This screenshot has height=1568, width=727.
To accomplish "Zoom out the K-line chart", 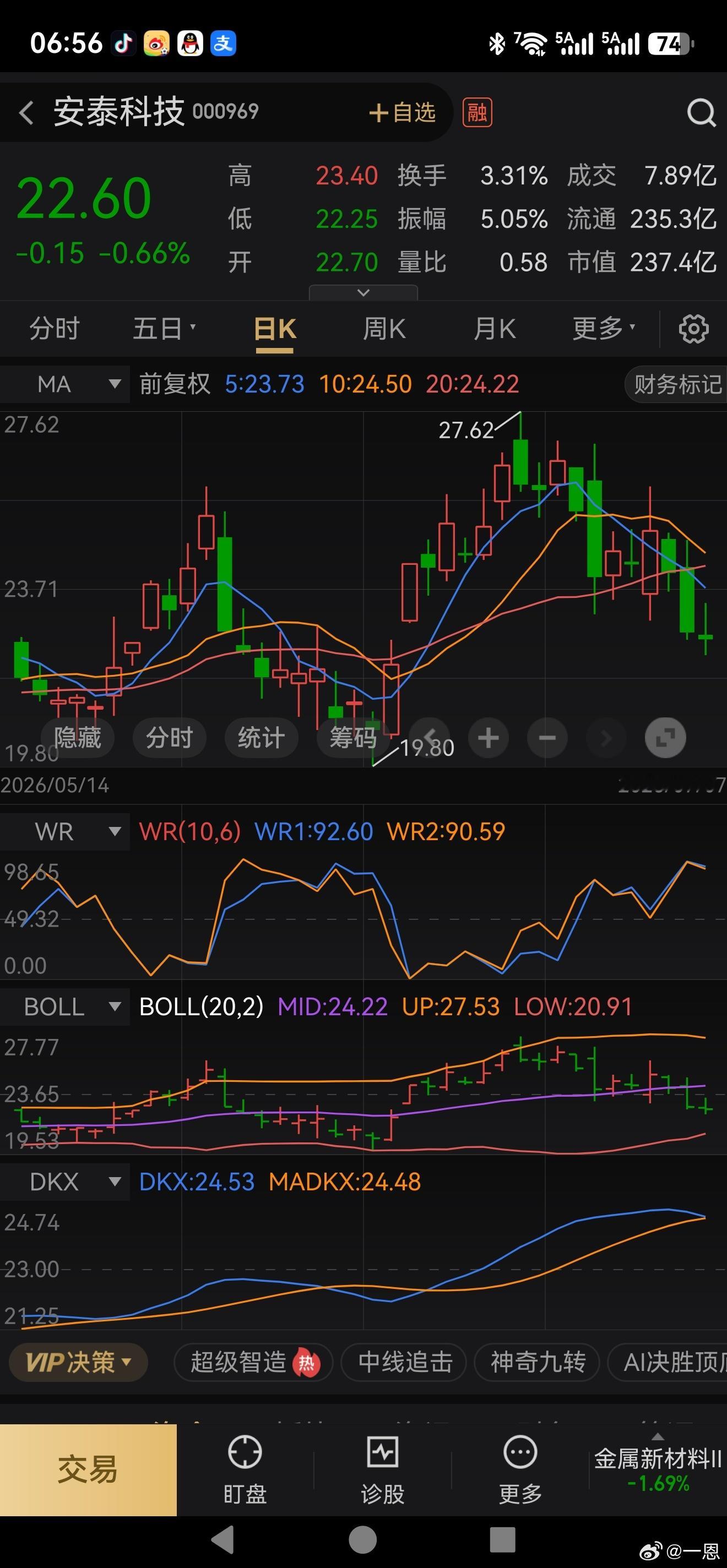I will click(547, 738).
